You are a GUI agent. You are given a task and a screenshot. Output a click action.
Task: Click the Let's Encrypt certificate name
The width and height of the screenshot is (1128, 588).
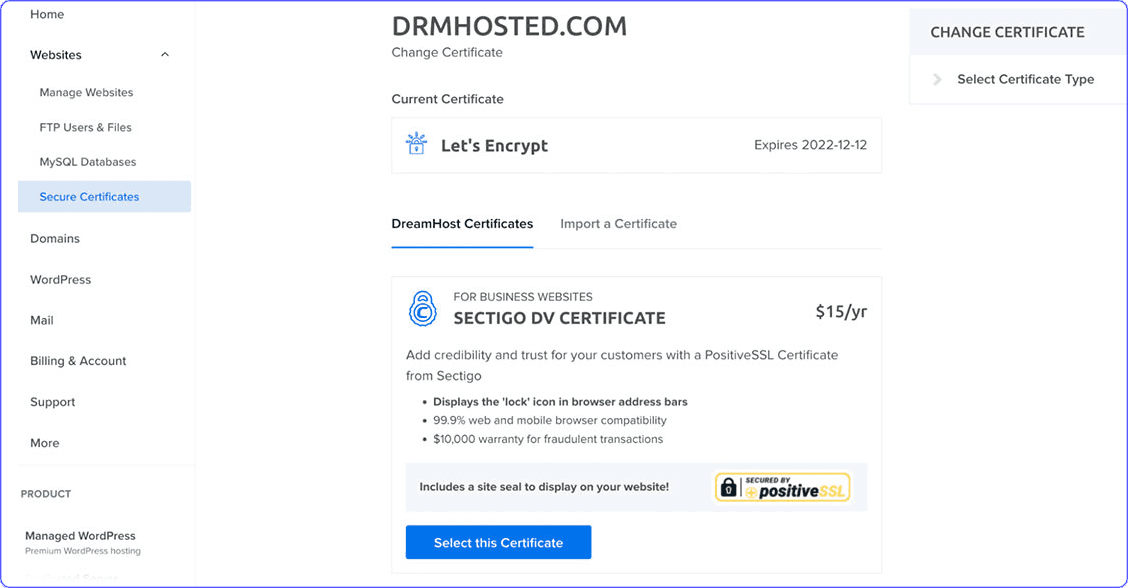pos(494,145)
